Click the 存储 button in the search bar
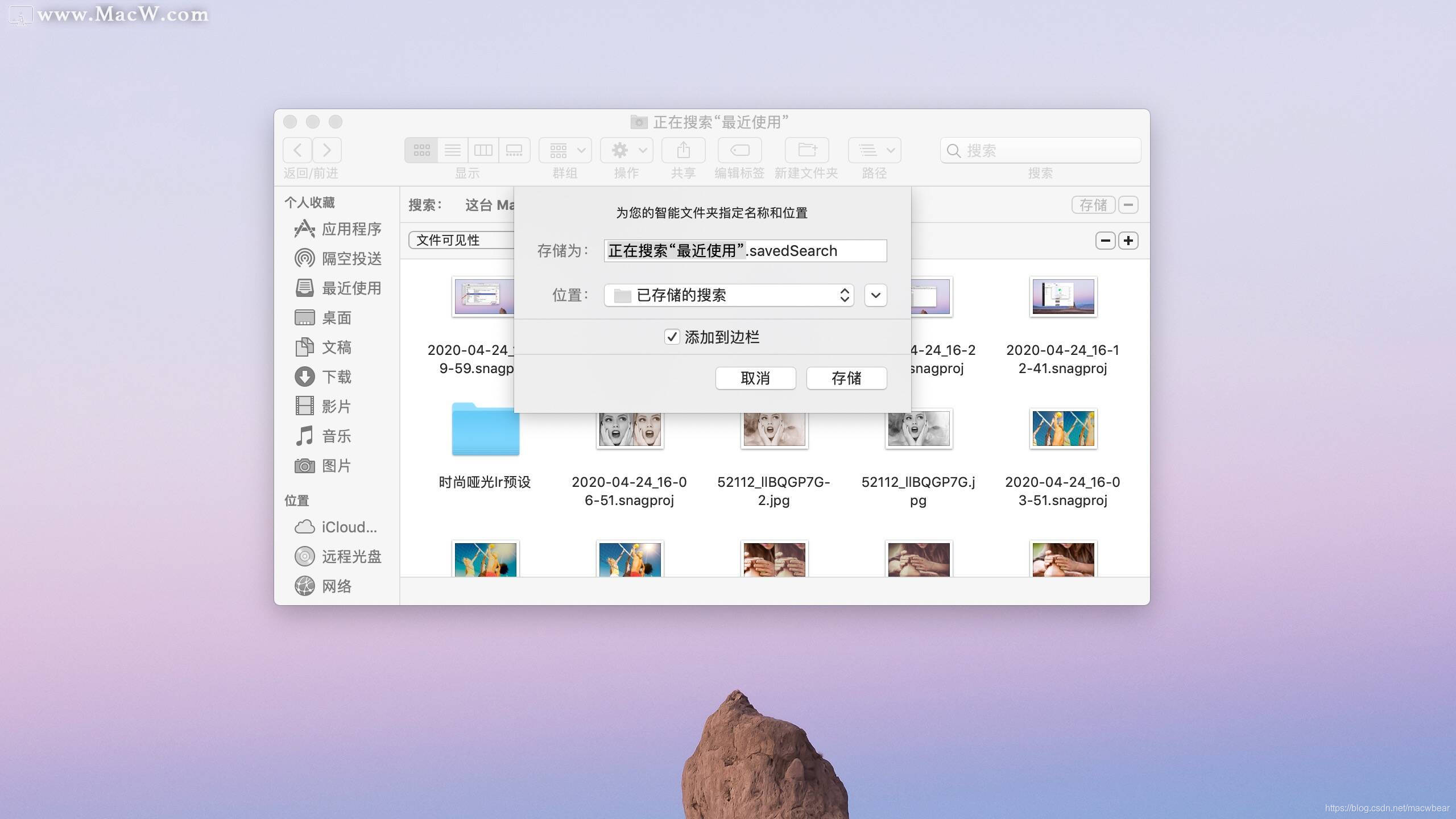 1093,205
